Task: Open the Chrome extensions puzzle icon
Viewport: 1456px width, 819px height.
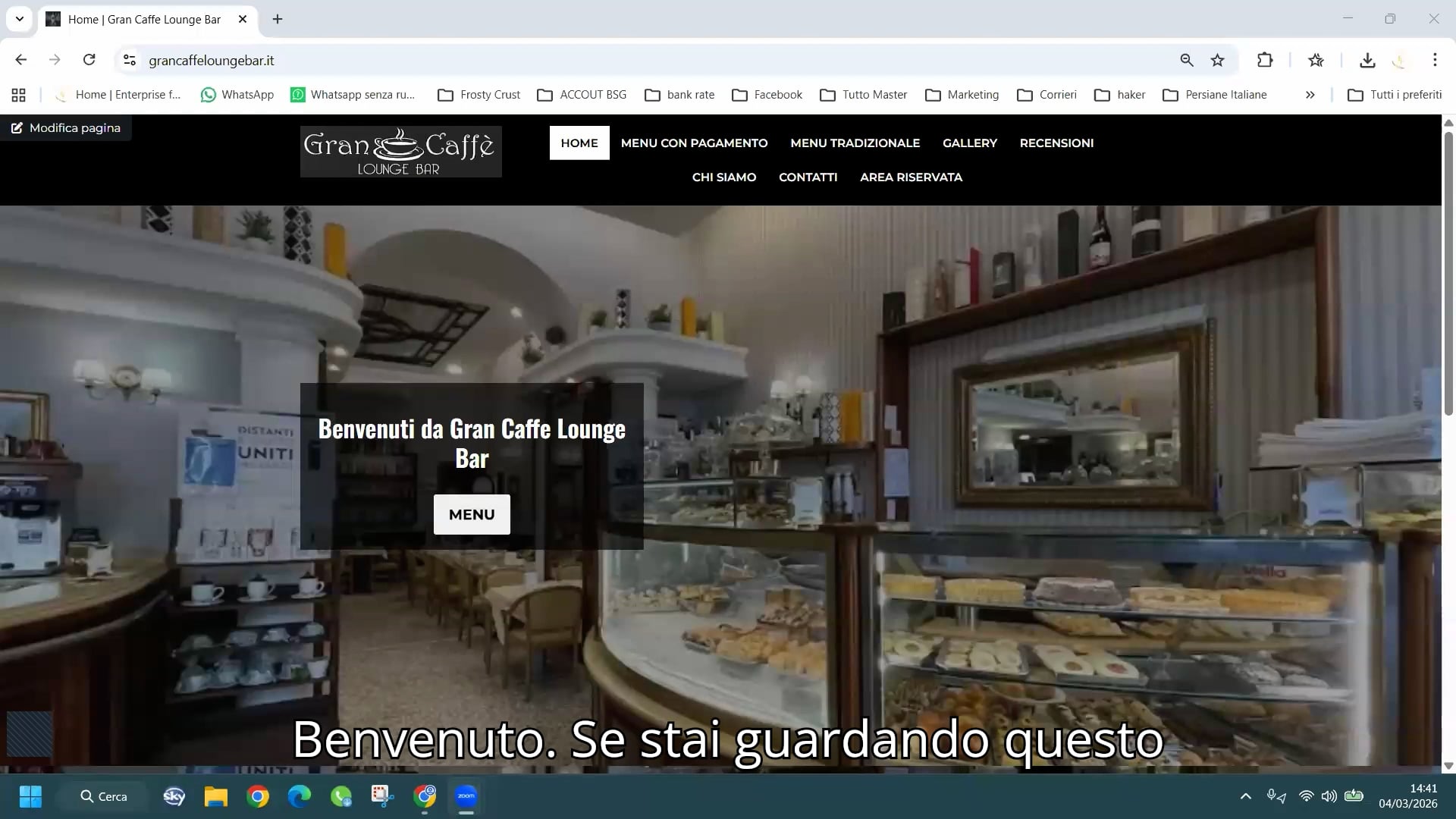Action: pyautogui.click(x=1264, y=60)
